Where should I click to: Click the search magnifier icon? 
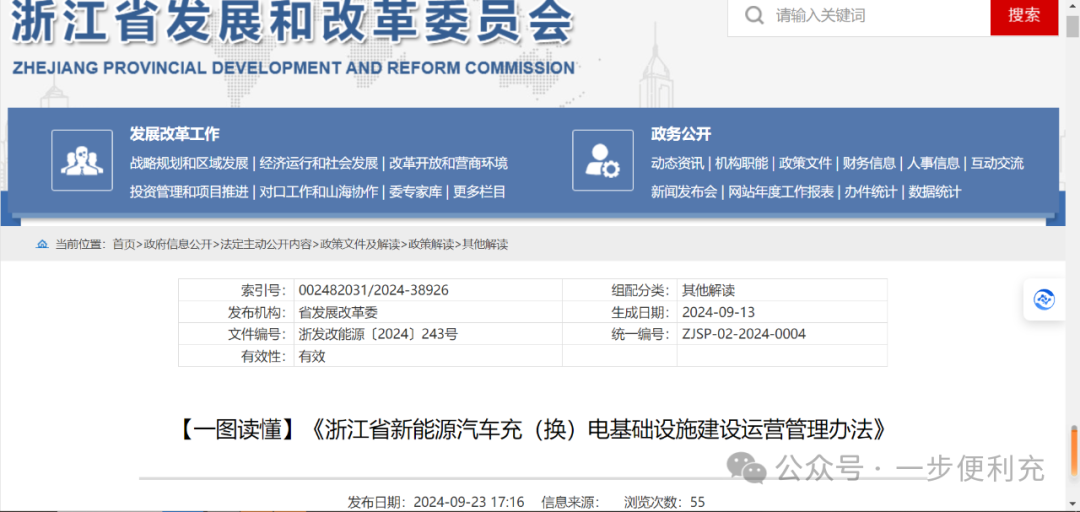pos(754,15)
